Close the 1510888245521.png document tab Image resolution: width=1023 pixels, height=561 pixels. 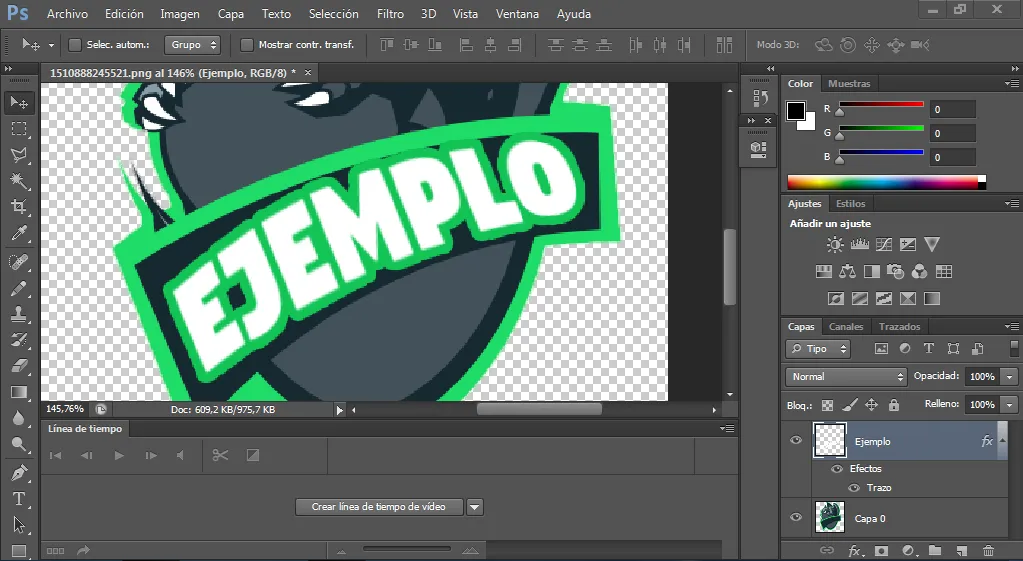click(308, 72)
